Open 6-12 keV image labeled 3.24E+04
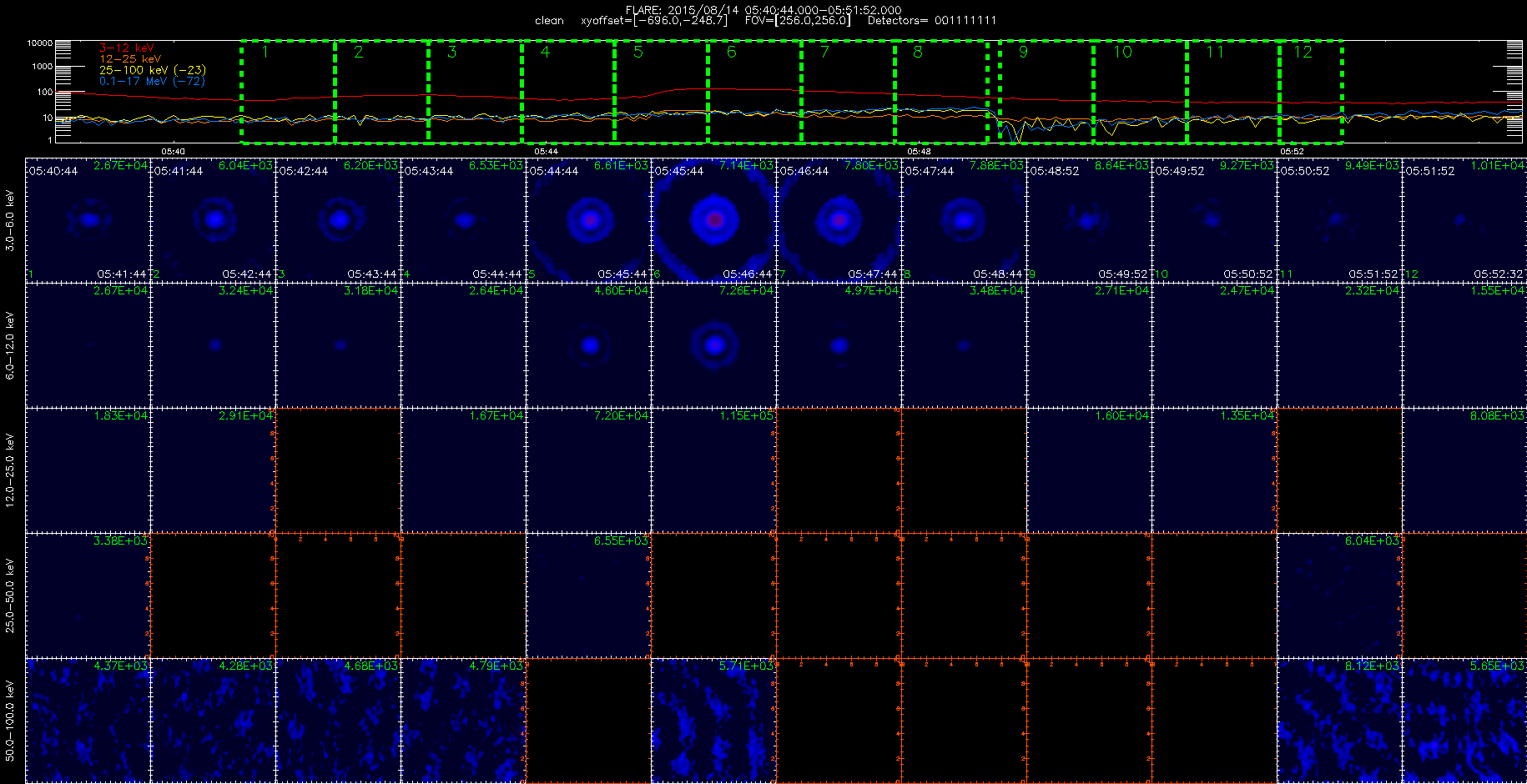Screen dimensions: 1527x784 pyautogui.click(x=213, y=345)
